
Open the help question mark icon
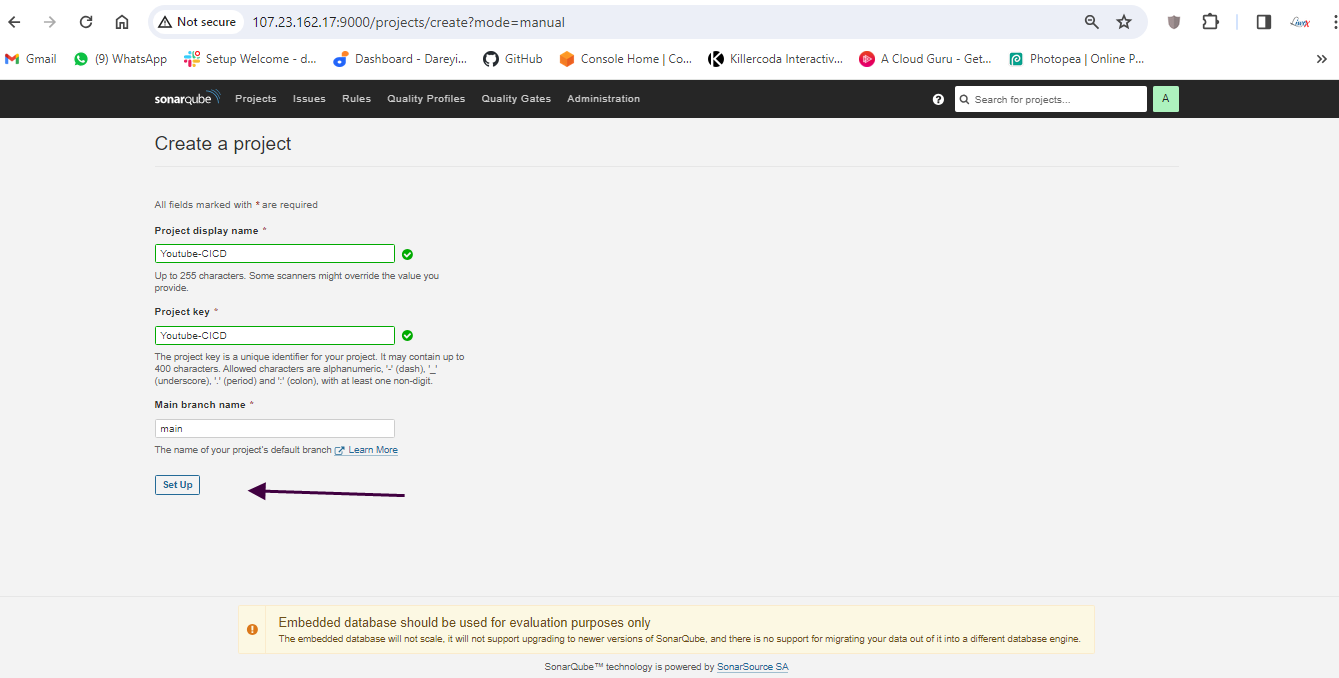click(938, 99)
